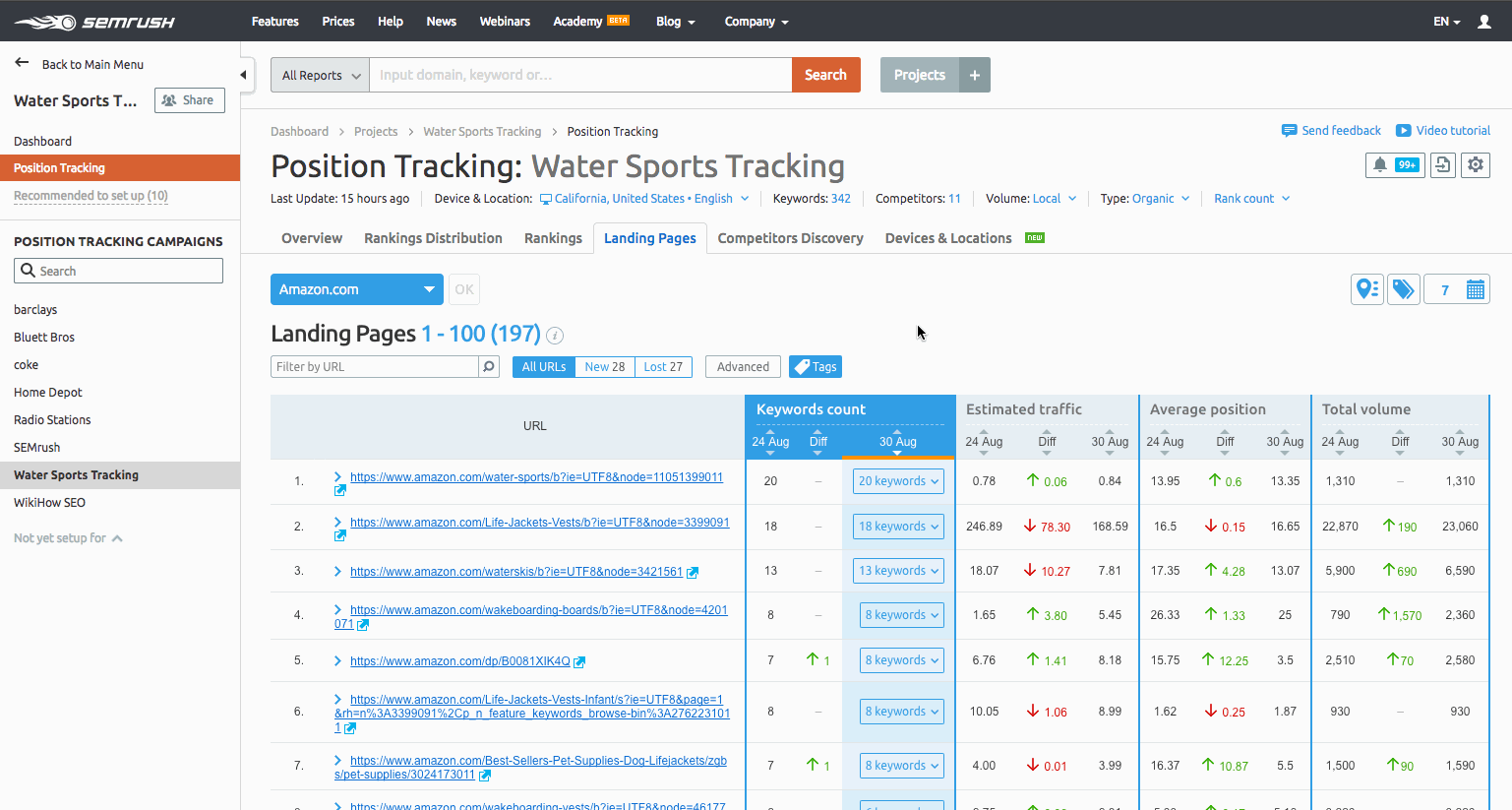Open external link icon for Life-Jackets-Vests URL
This screenshot has width=1512, height=810.
(x=339, y=535)
